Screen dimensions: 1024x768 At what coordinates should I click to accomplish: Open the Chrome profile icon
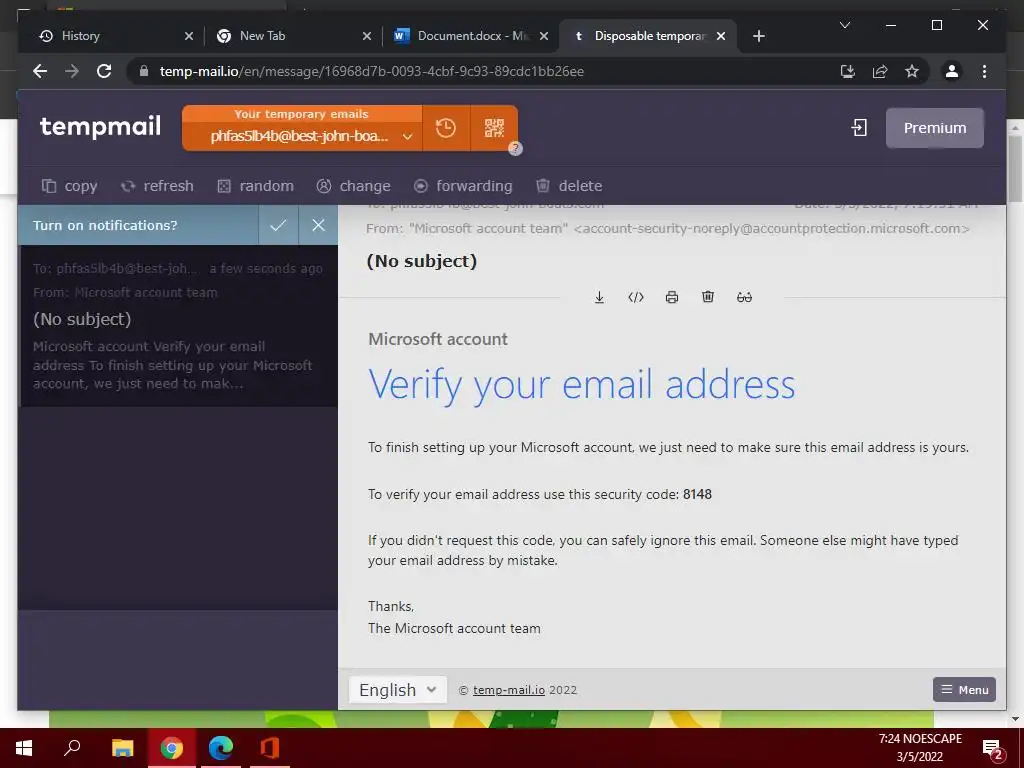(x=952, y=71)
